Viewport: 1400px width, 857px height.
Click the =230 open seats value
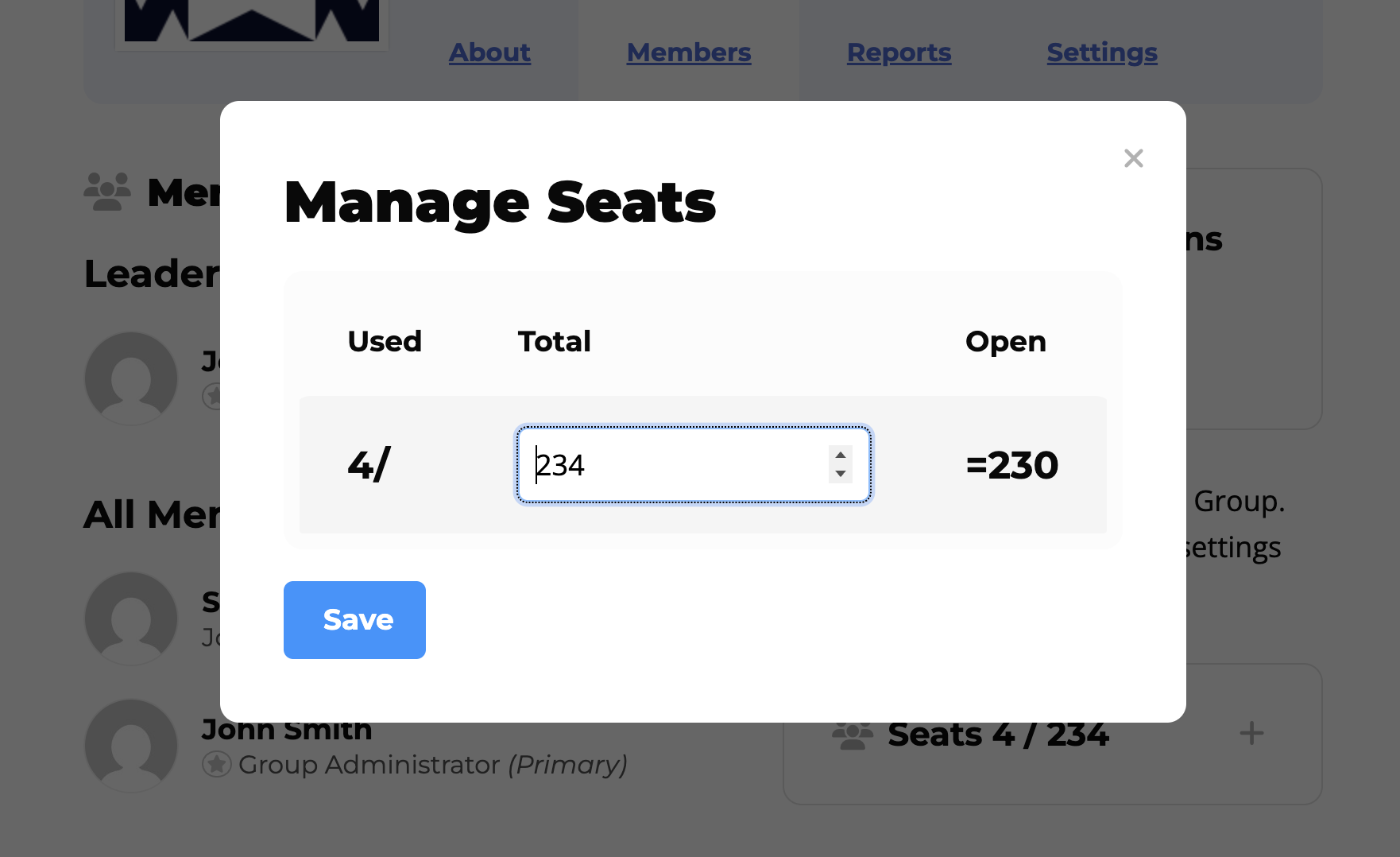(1011, 465)
